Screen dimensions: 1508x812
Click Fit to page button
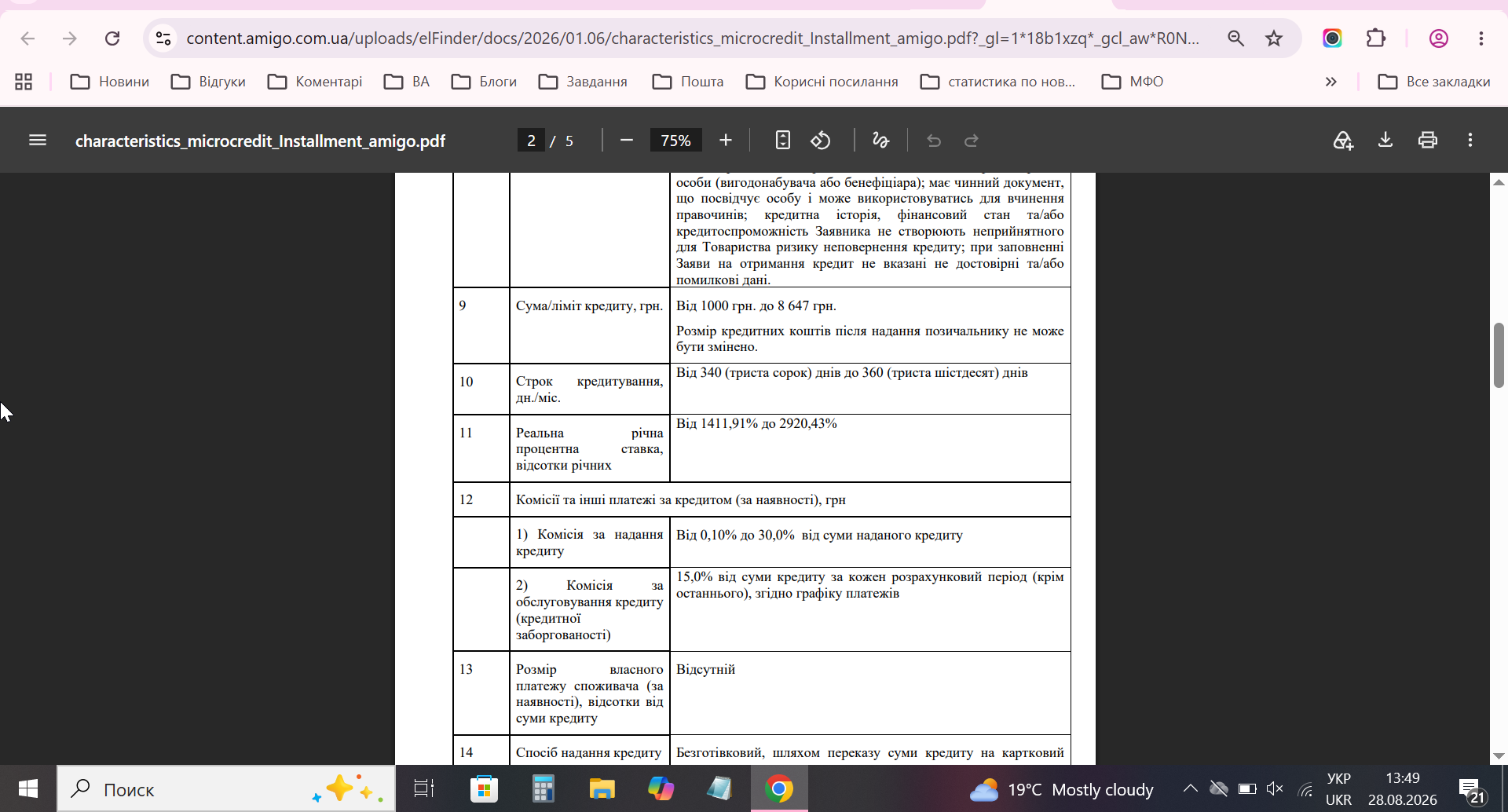782,141
